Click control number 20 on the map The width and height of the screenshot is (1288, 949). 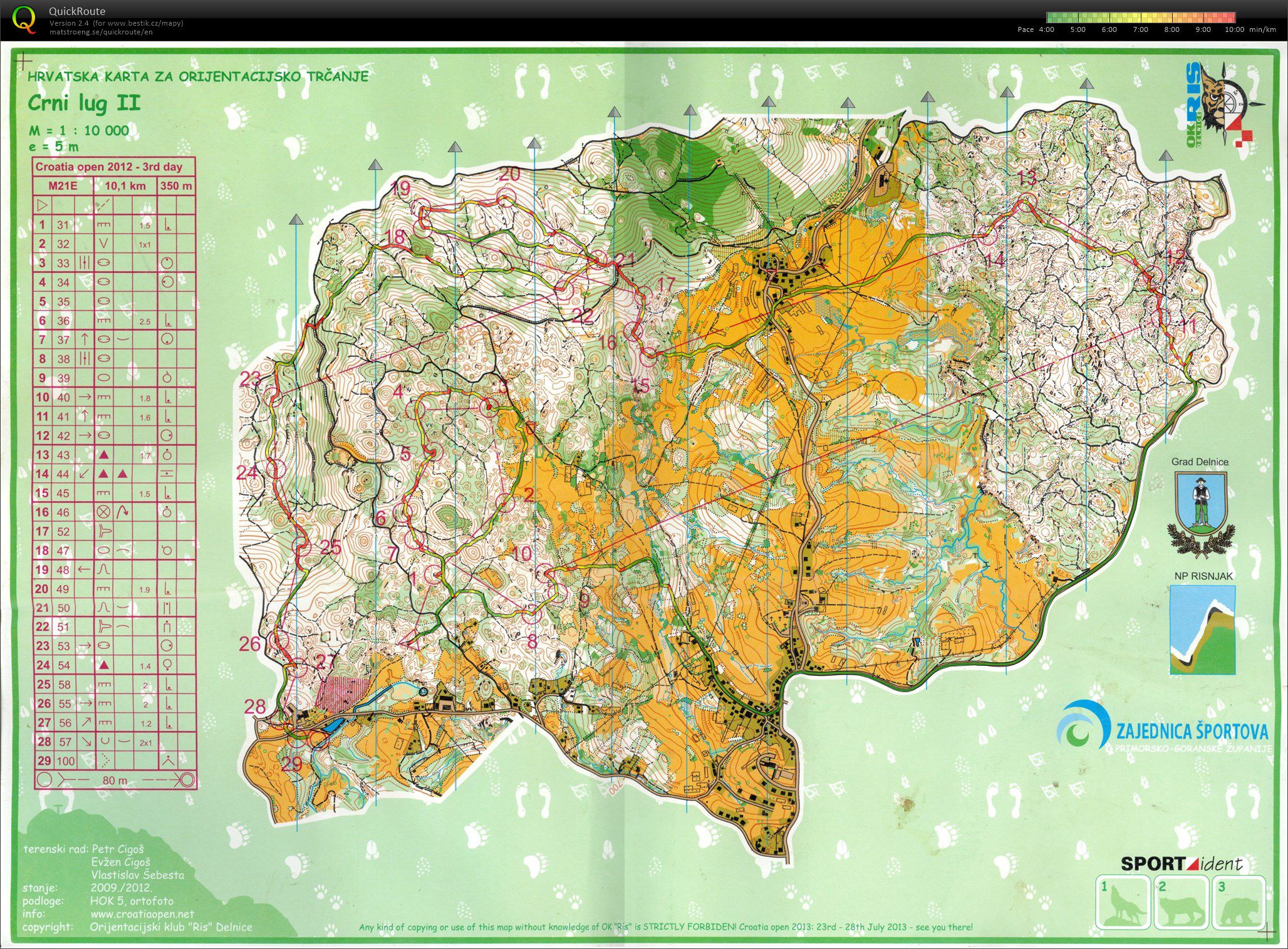[x=509, y=174]
